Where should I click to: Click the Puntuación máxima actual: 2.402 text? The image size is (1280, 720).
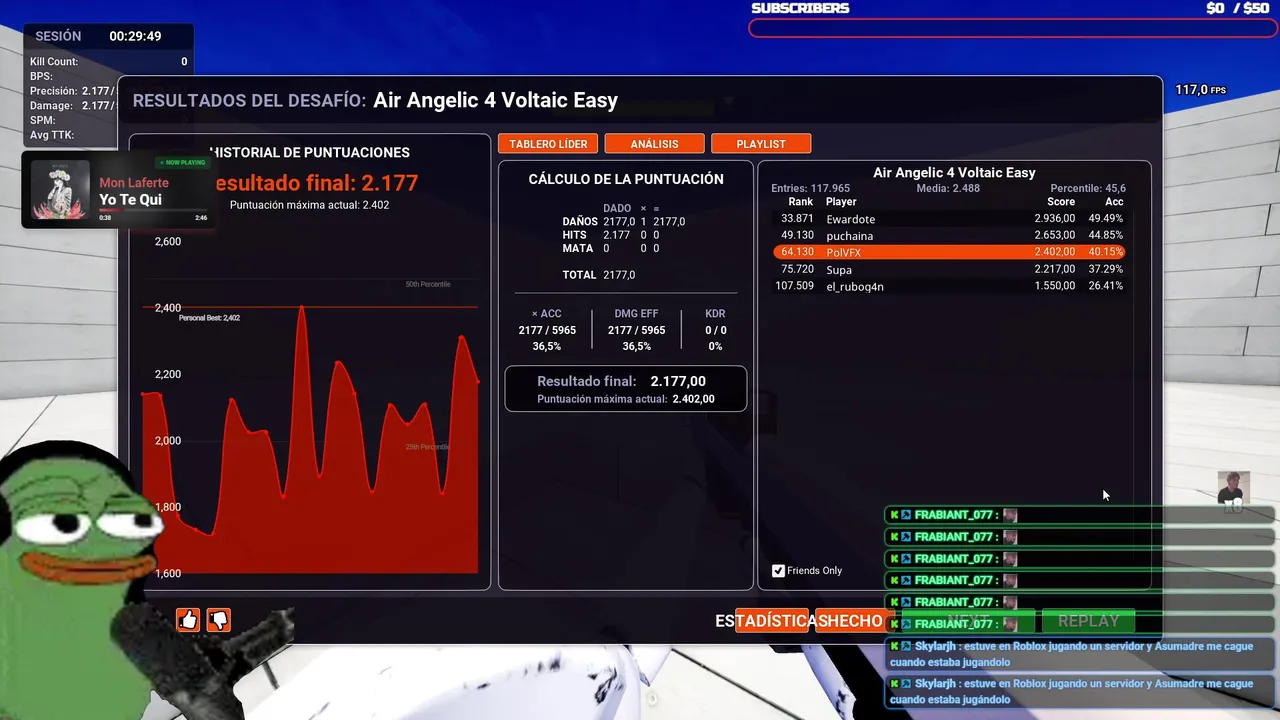click(309, 205)
